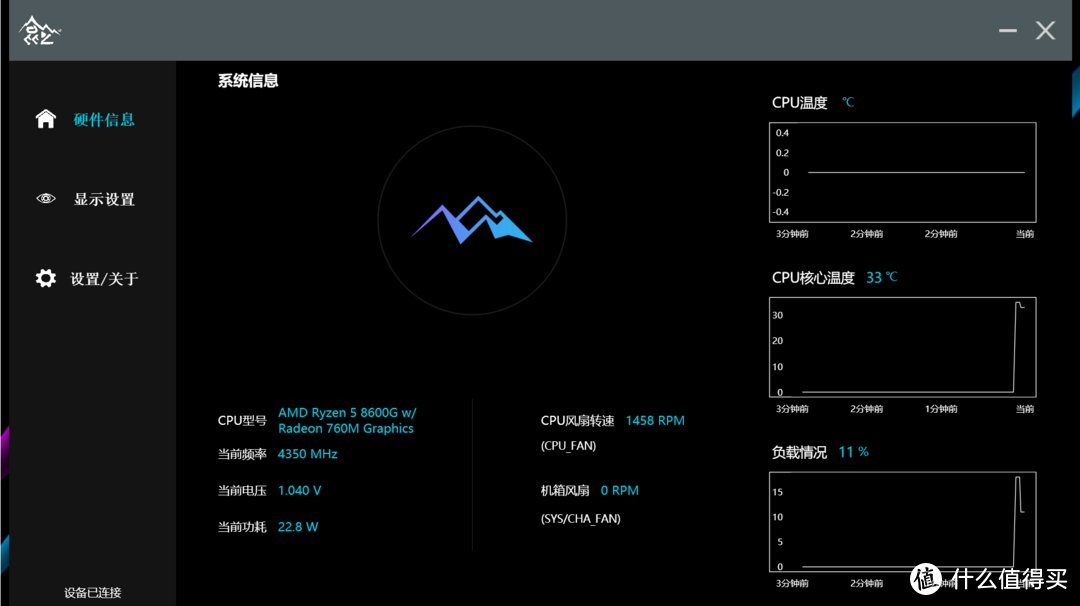The height and width of the screenshot is (606, 1080).
Task: Click the blue mountain logo in the circle
Action: pyautogui.click(x=472, y=220)
